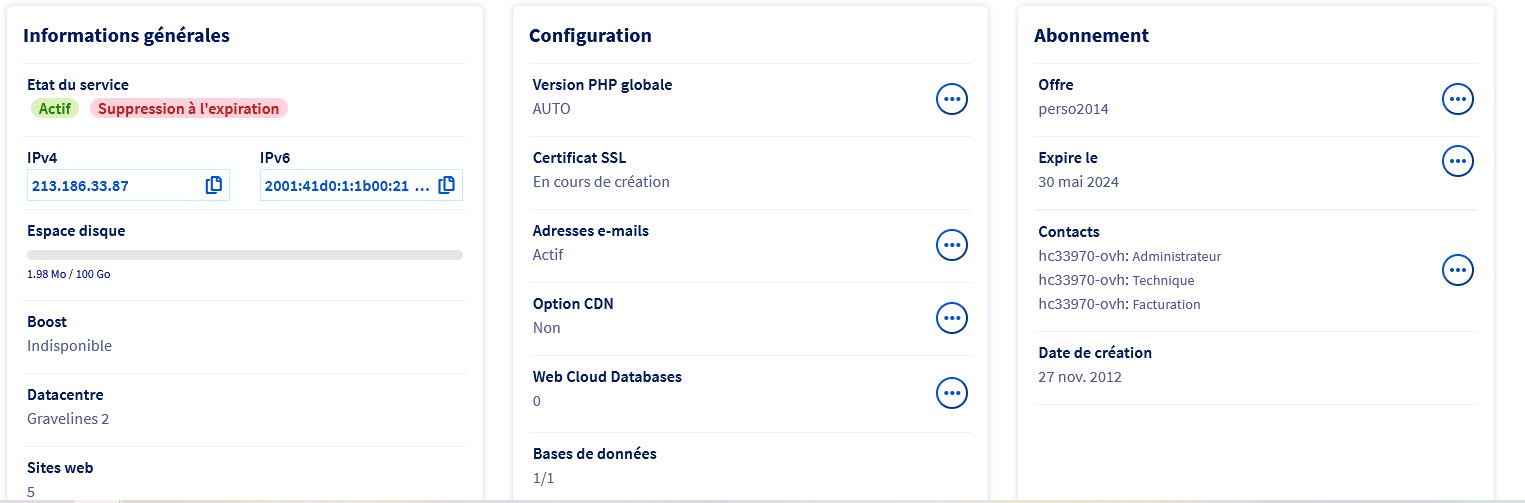Click the hc33970-ovh Administrateur contact
This screenshot has width=1525, height=503.
pyautogui.click(x=1129, y=256)
